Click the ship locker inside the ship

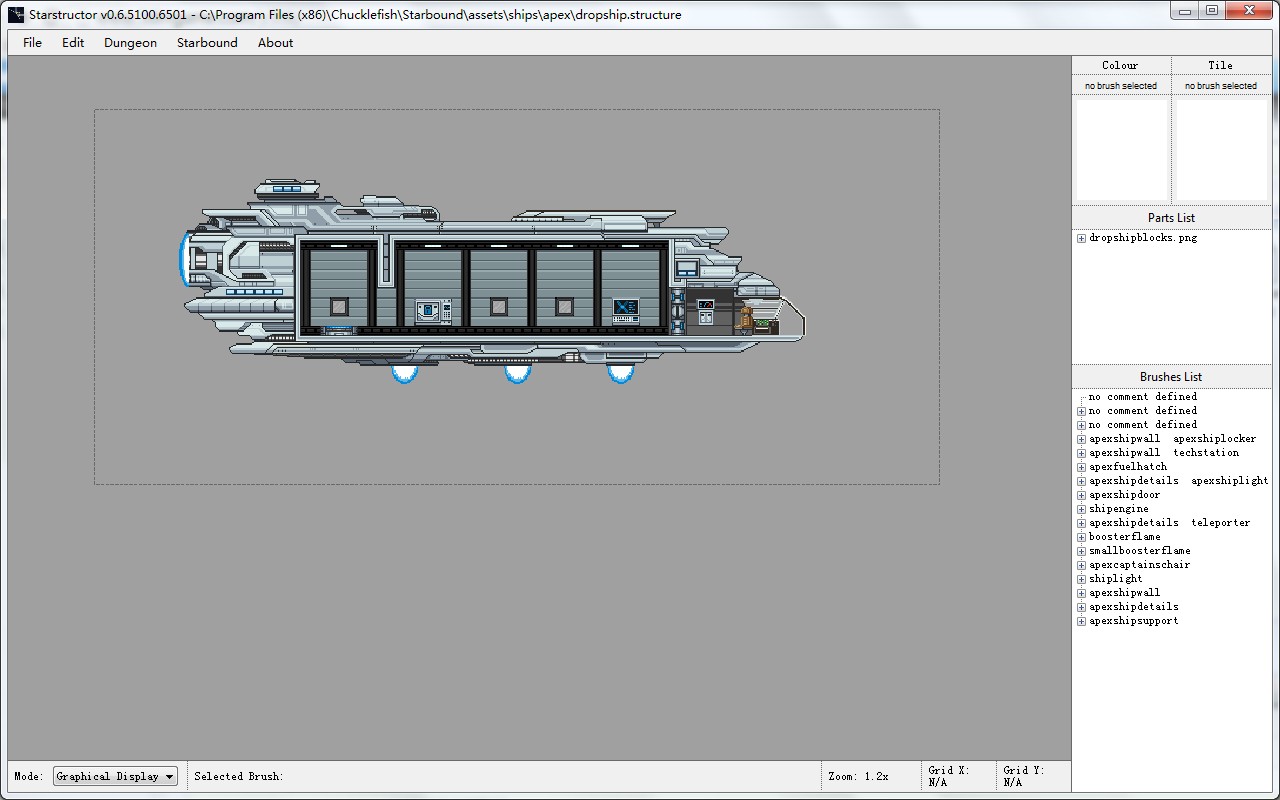coord(433,310)
